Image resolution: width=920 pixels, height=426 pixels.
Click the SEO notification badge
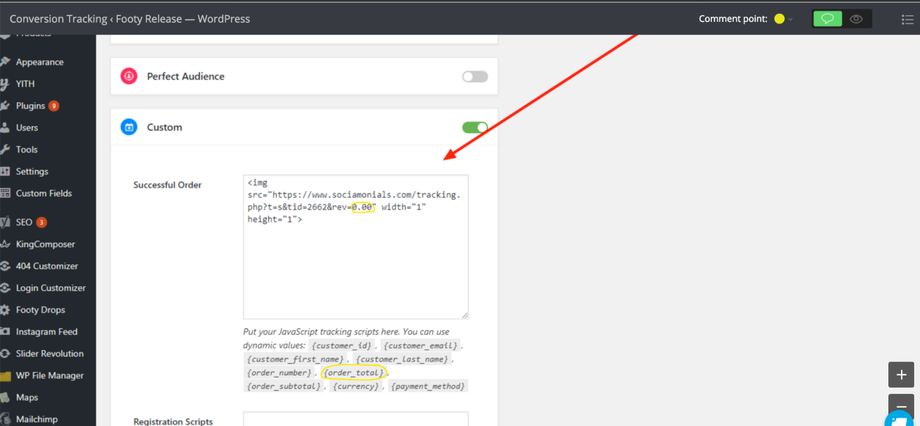point(41,222)
